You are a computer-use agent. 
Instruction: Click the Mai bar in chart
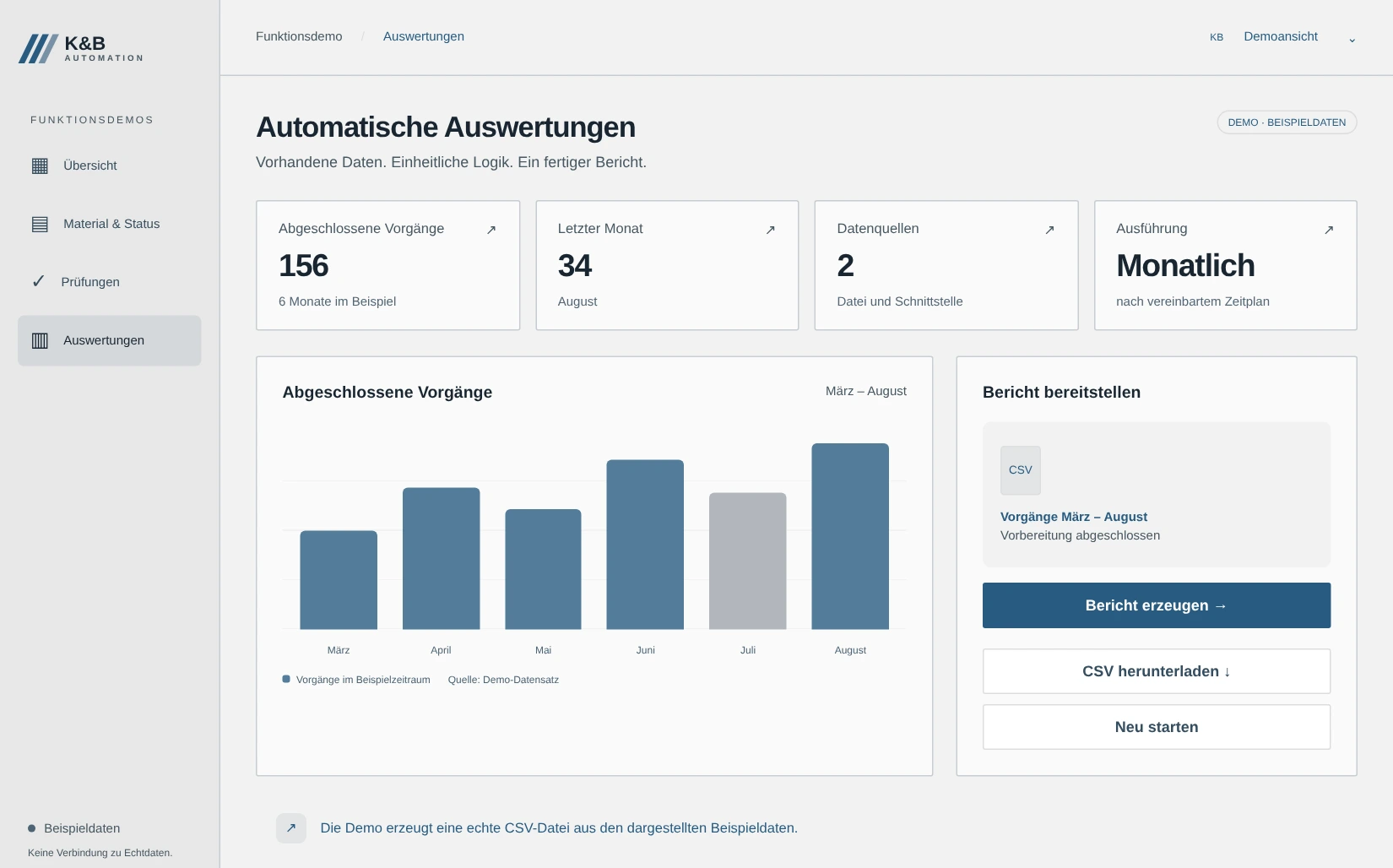point(543,569)
